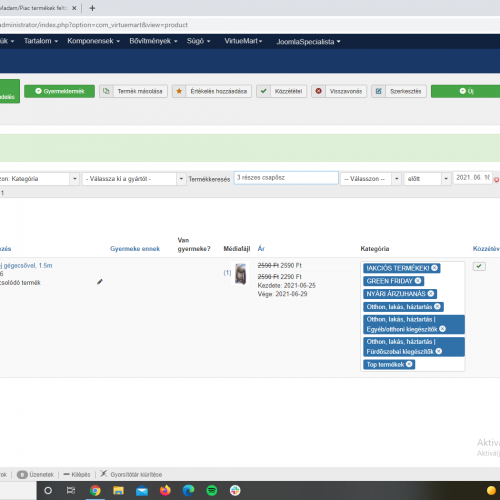
Task: Click the pencil edit icon in product row
Action: pos(100,282)
